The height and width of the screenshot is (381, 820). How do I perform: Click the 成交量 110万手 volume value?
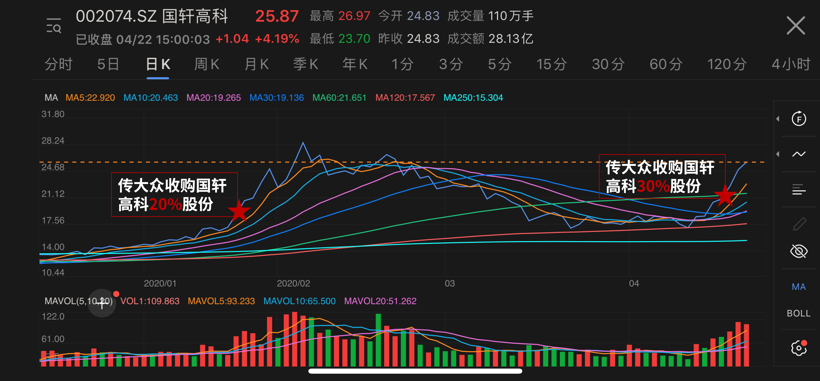click(491, 16)
